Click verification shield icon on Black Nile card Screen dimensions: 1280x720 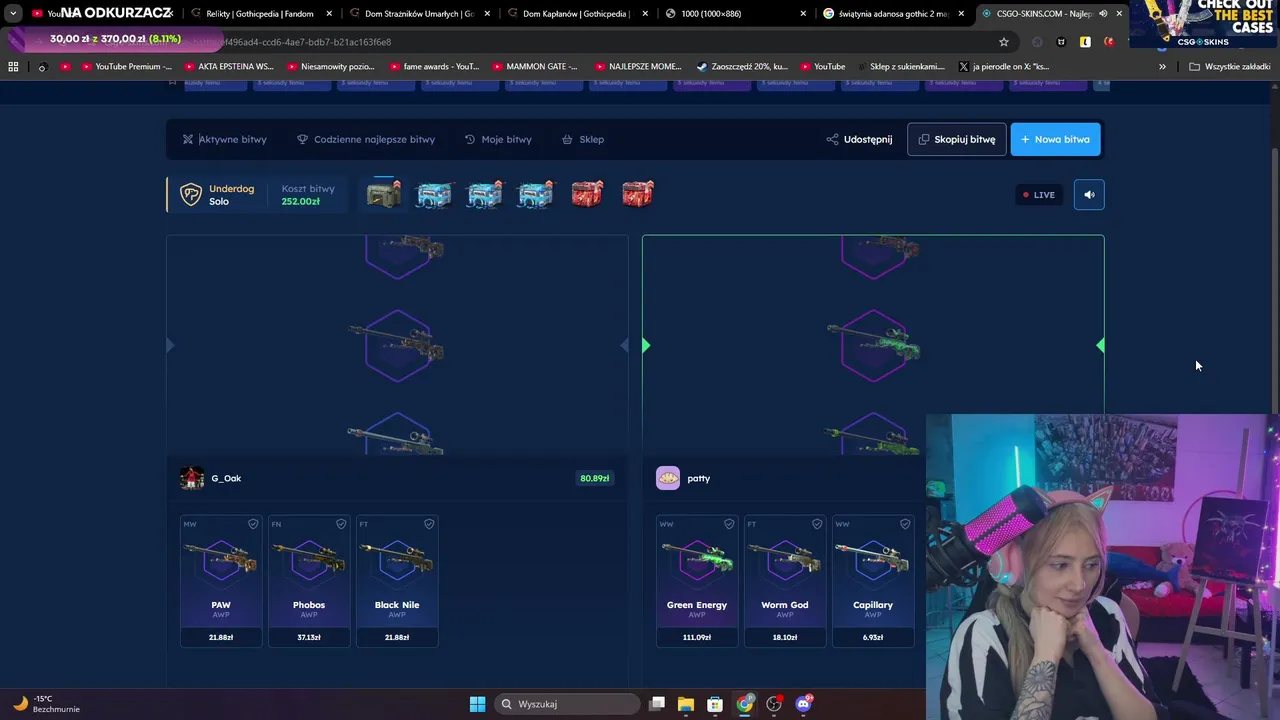point(429,524)
